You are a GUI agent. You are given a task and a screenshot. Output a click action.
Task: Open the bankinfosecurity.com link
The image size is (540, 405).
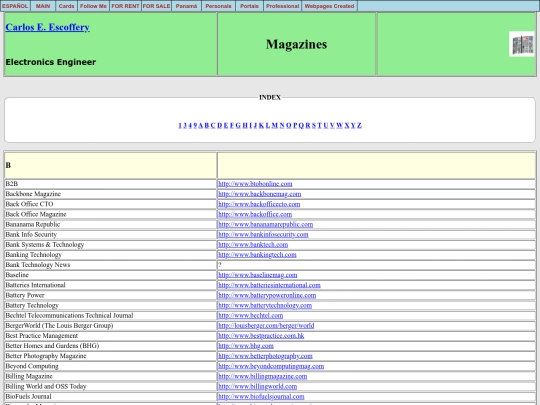click(x=263, y=235)
